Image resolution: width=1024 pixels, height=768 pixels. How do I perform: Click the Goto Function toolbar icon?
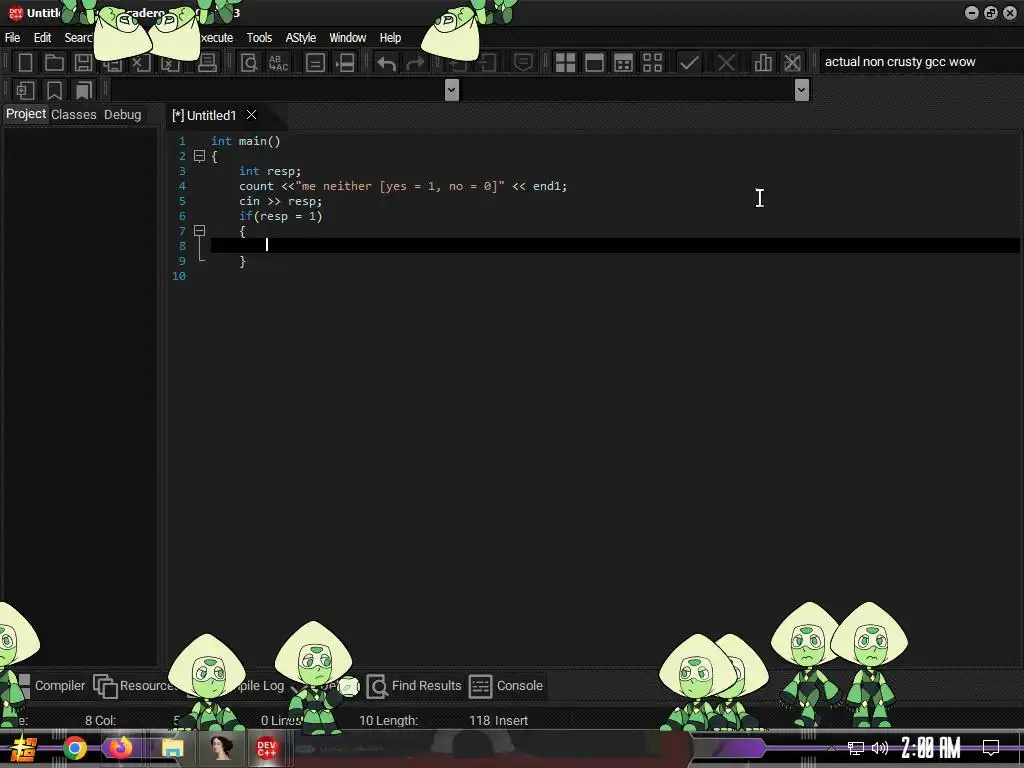(x=315, y=63)
